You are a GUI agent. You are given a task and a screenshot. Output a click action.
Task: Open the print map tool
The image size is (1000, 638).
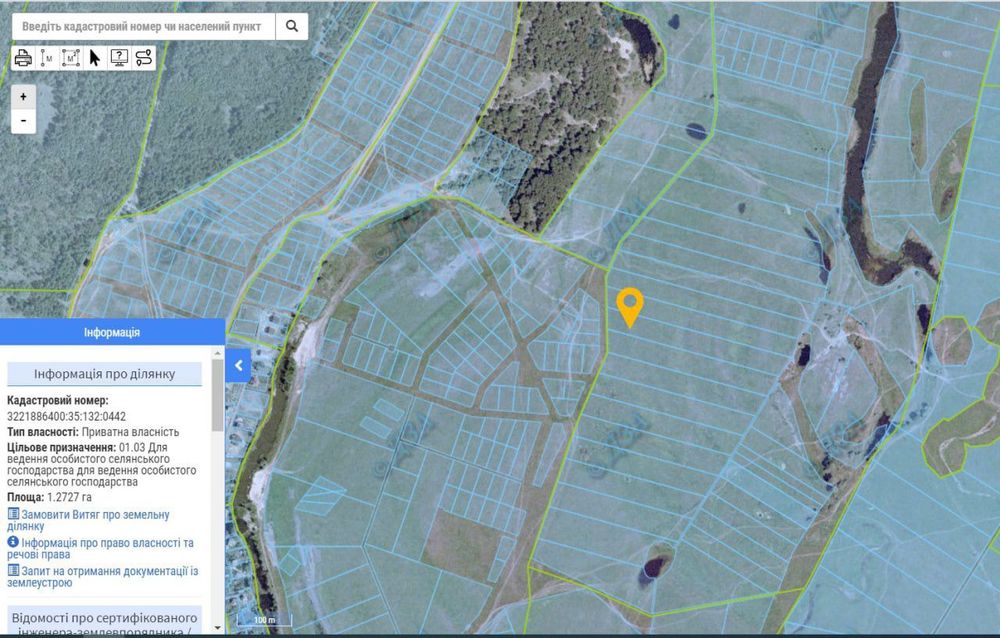23,58
